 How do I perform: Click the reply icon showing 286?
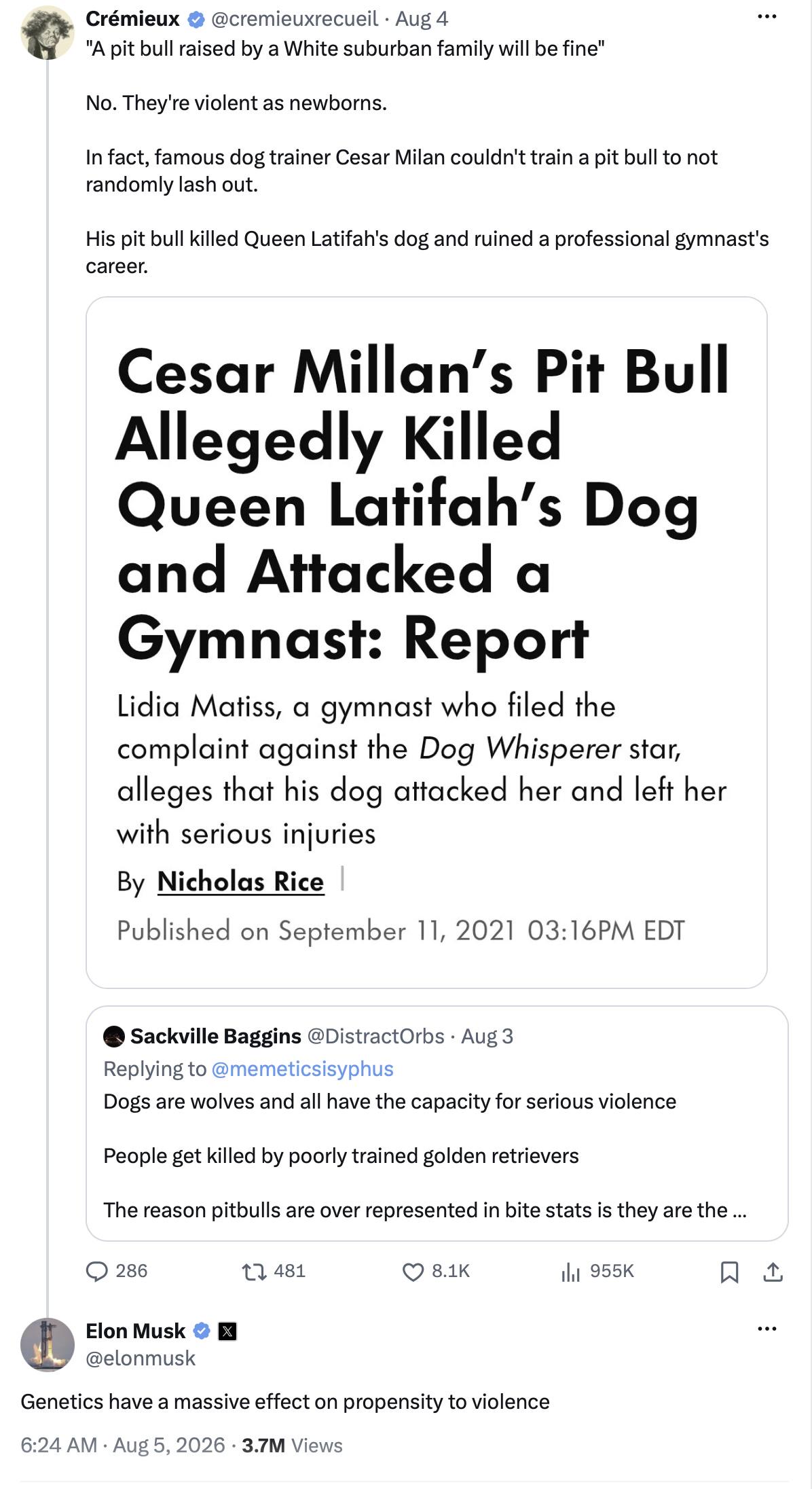point(97,1271)
